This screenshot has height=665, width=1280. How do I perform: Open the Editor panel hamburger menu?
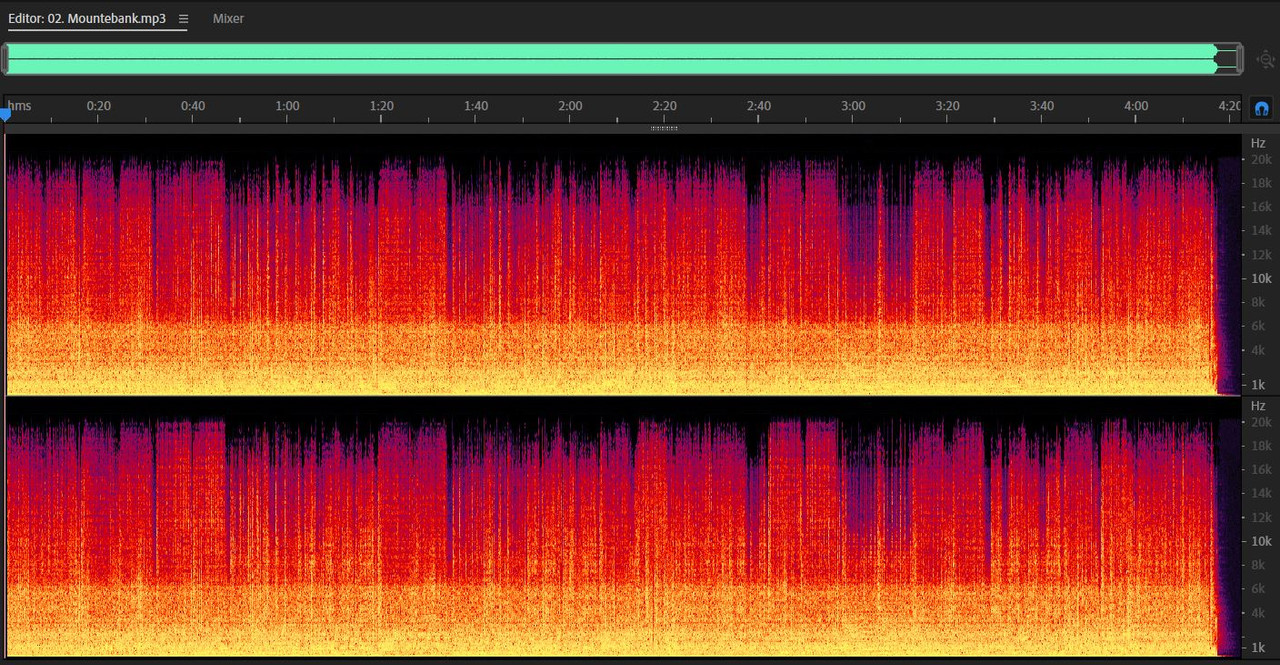(x=183, y=19)
